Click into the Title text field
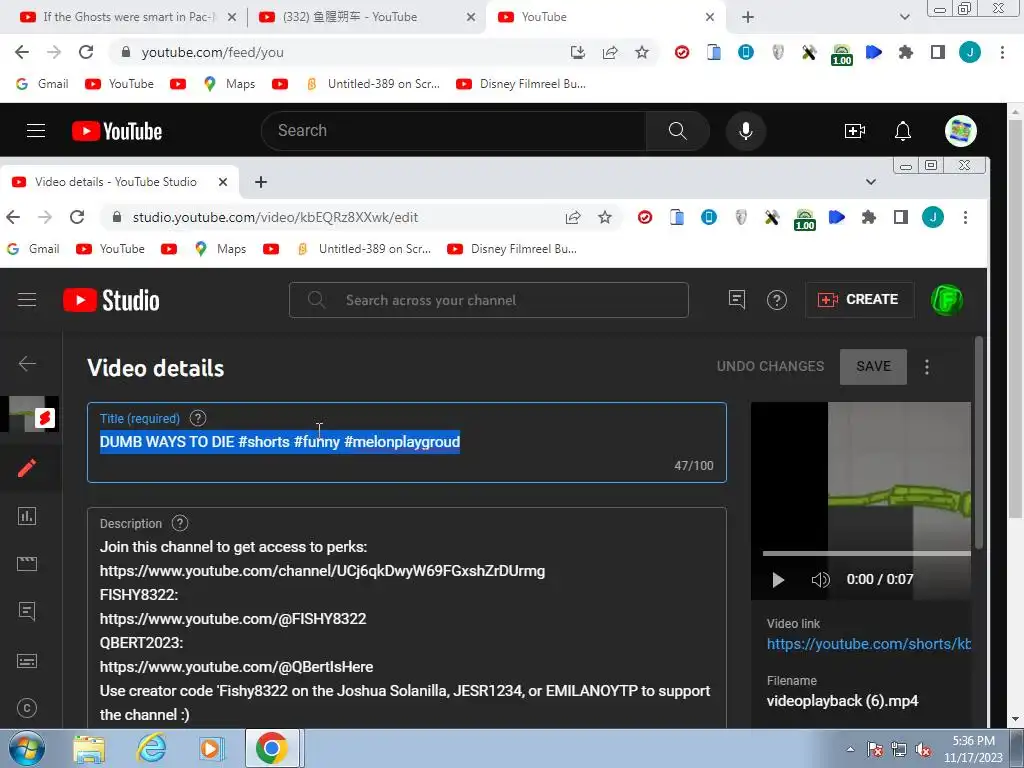This screenshot has width=1024, height=768. tap(407, 443)
